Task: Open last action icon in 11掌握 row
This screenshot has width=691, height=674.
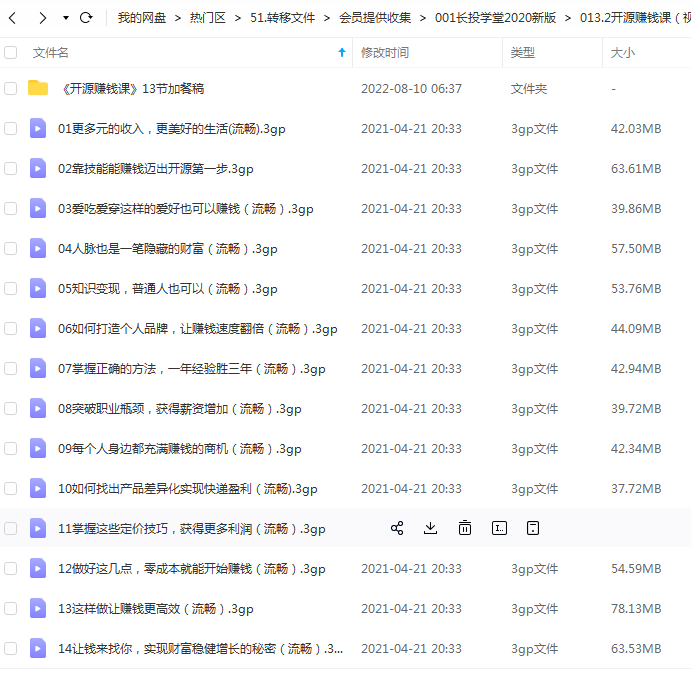Action: pyautogui.click(x=533, y=528)
